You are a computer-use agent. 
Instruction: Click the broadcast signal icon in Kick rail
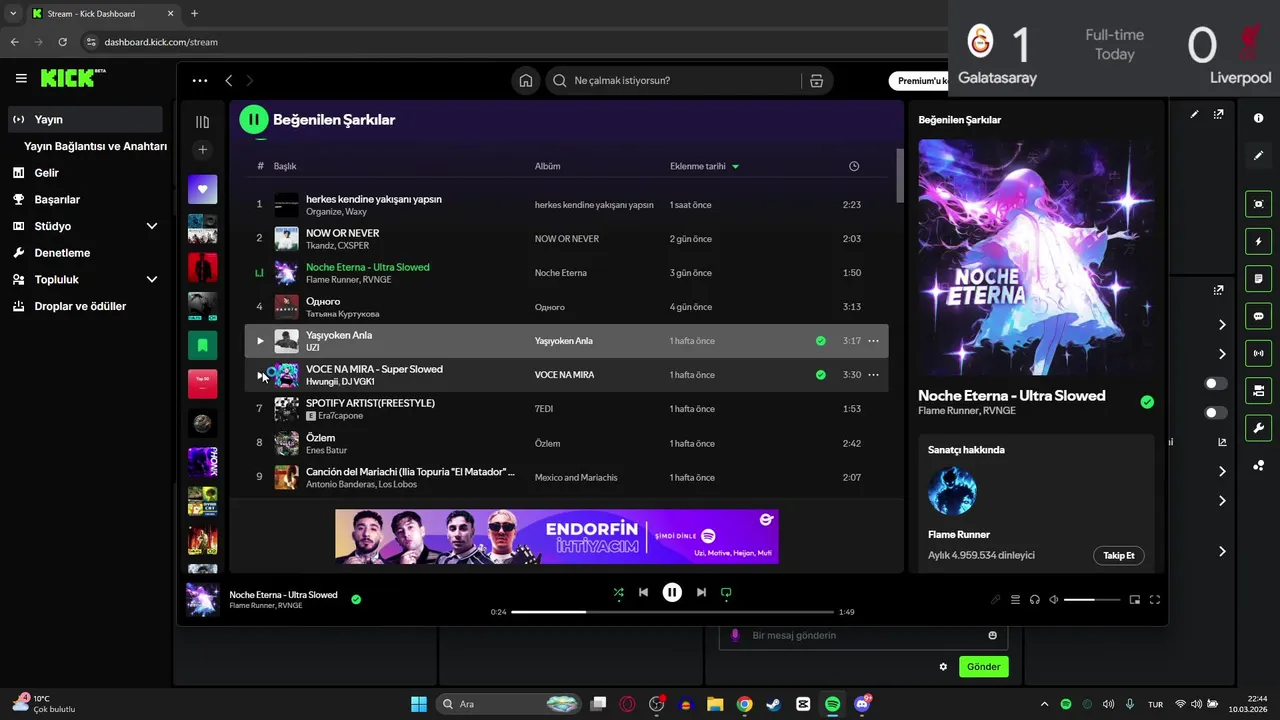pyautogui.click(x=1258, y=353)
